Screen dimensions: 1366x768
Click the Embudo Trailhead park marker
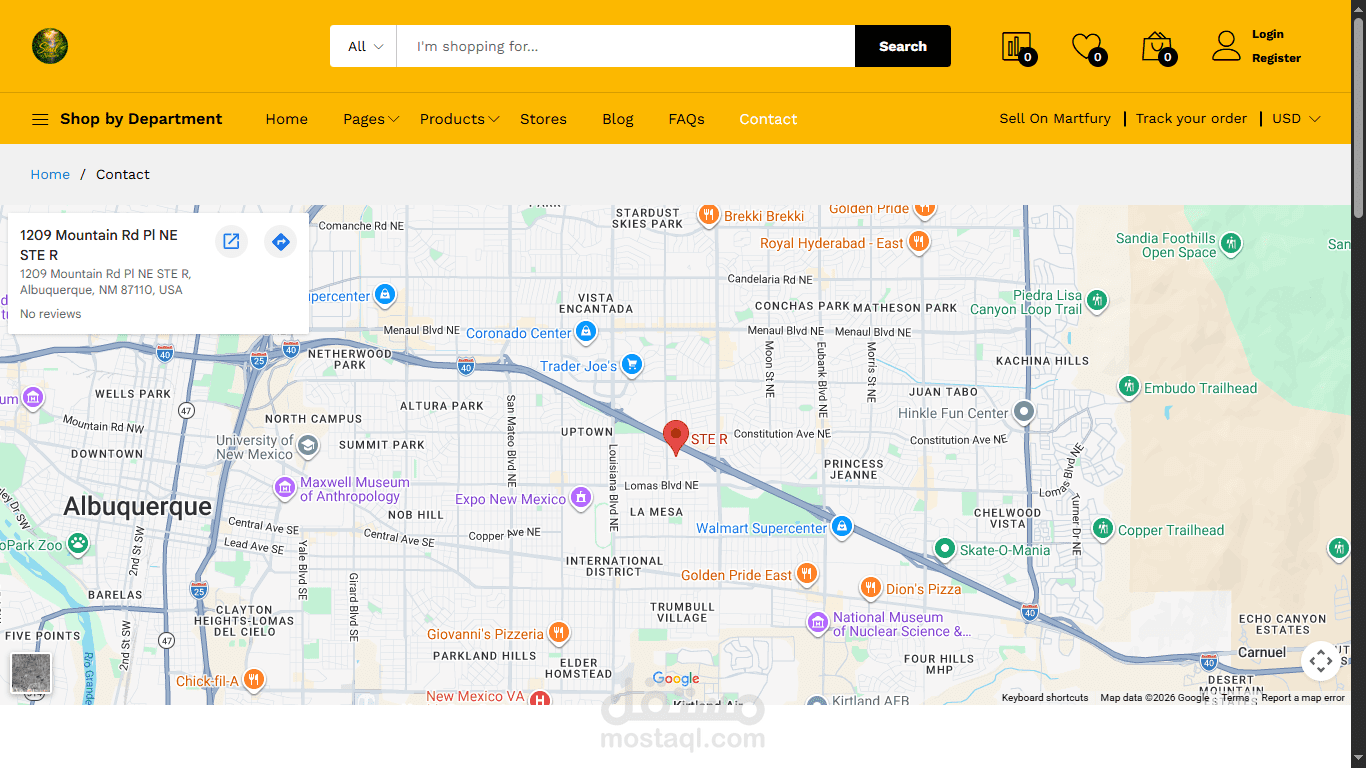tap(1129, 387)
